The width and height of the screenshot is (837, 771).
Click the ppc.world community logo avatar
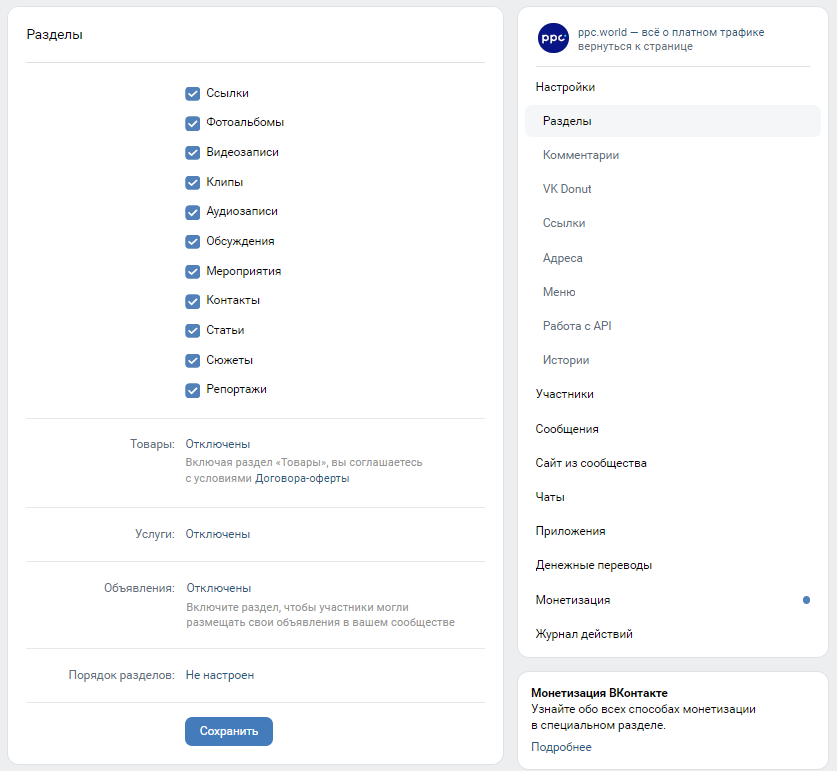click(x=553, y=39)
